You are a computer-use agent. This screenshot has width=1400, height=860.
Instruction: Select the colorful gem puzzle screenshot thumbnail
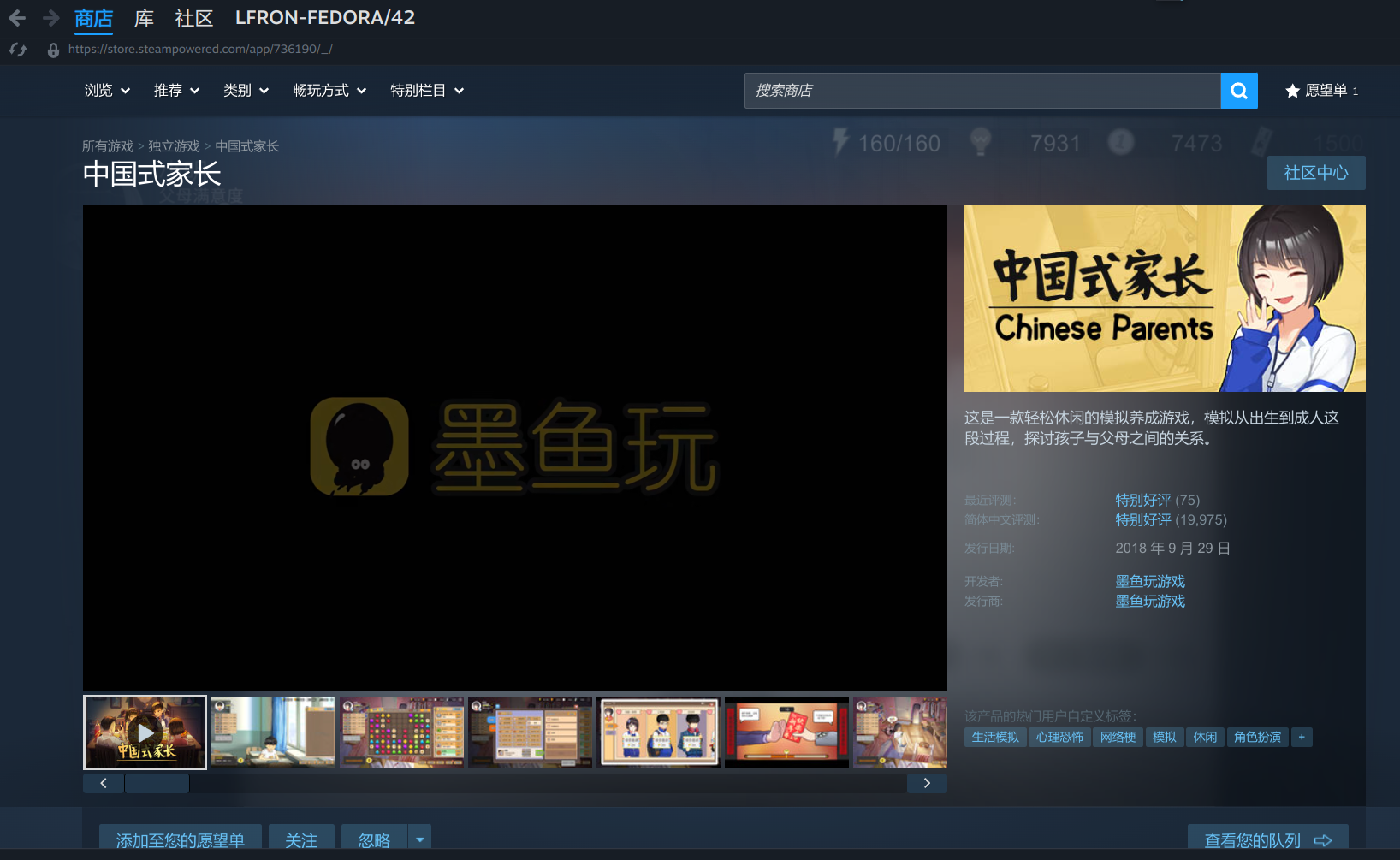(401, 732)
